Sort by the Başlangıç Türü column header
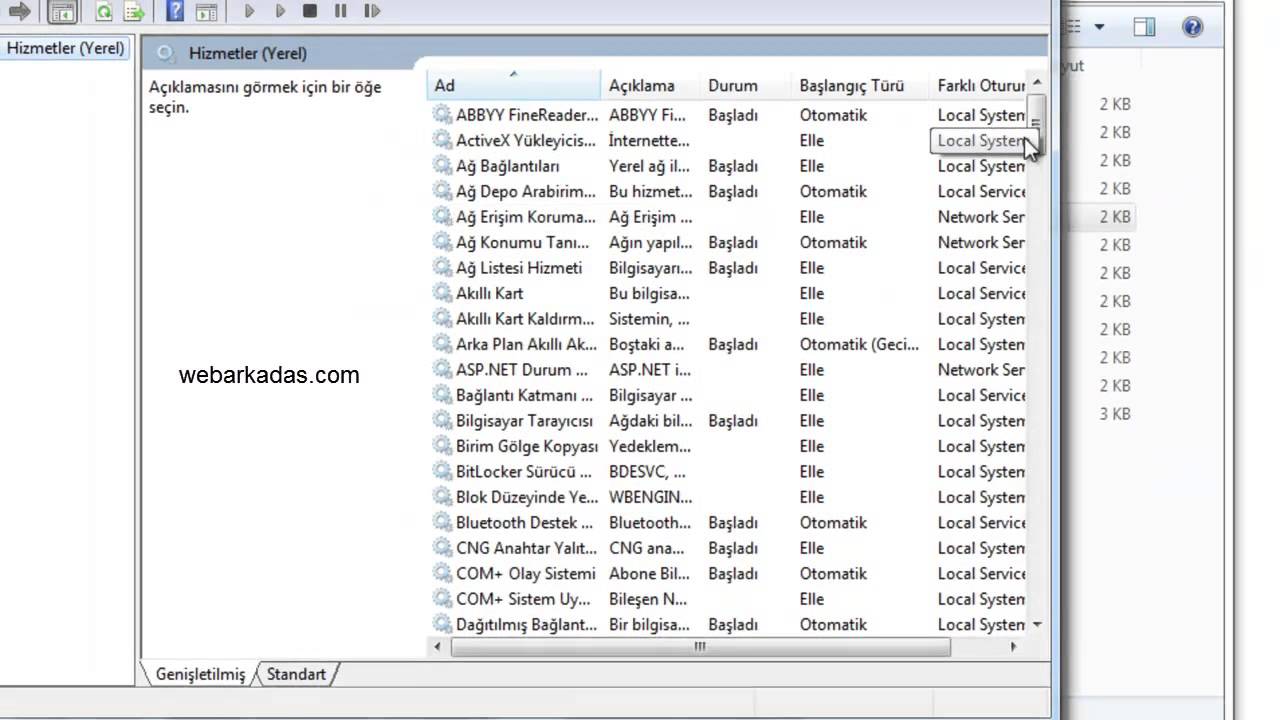This screenshot has height=720, width=1280. (860, 86)
